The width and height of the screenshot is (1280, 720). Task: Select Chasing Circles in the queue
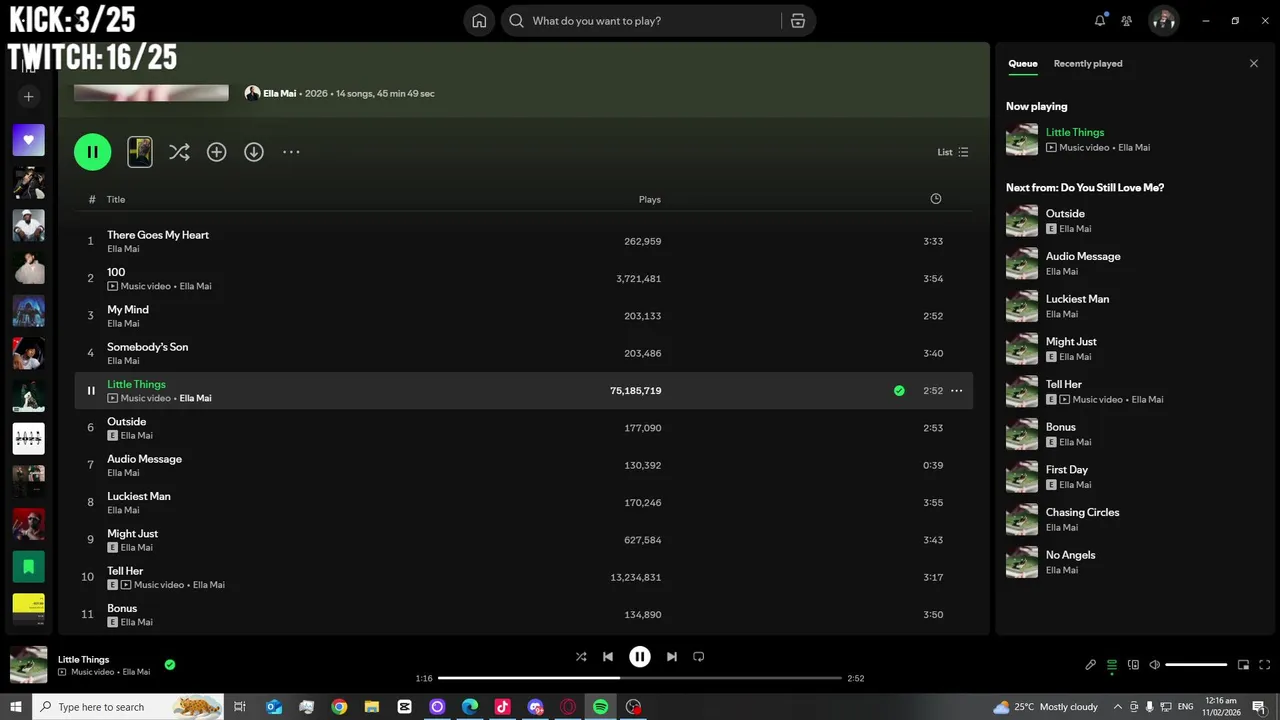click(x=1135, y=519)
